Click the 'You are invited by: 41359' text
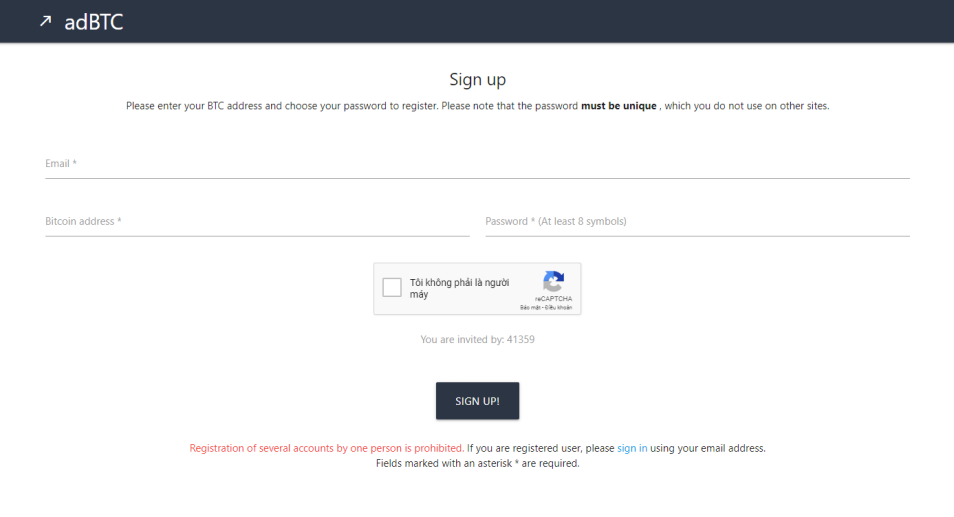Screen dimensions: 954x517 (478, 339)
